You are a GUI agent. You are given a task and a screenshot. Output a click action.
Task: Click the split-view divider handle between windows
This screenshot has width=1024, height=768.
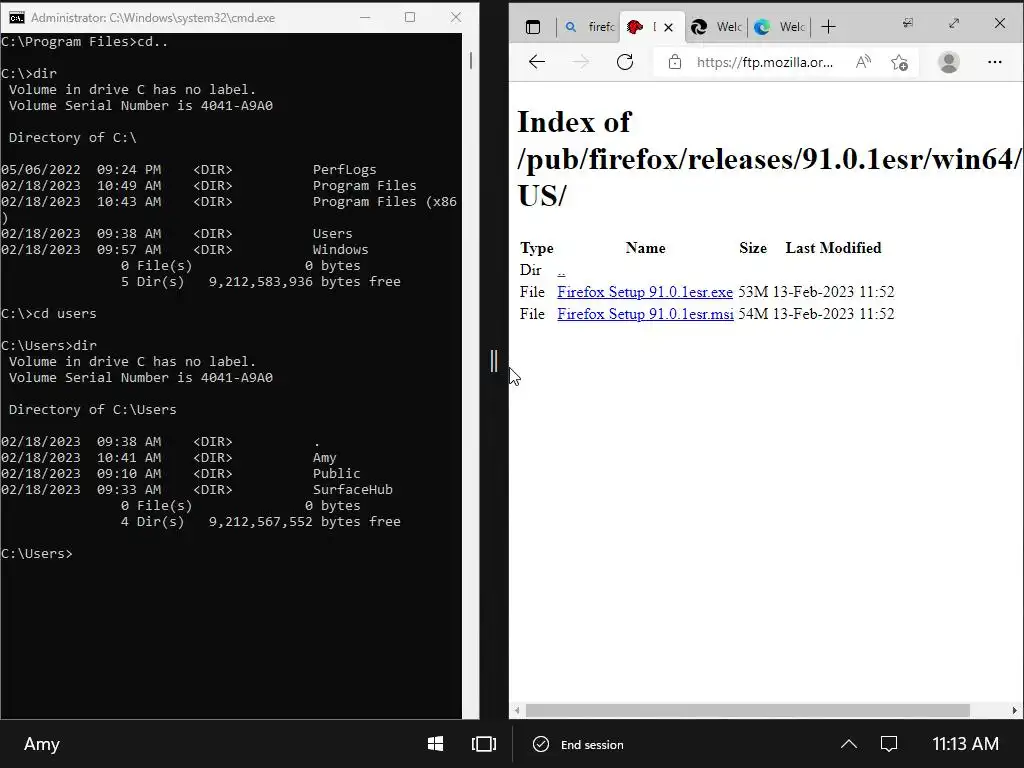tap(494, 361)
